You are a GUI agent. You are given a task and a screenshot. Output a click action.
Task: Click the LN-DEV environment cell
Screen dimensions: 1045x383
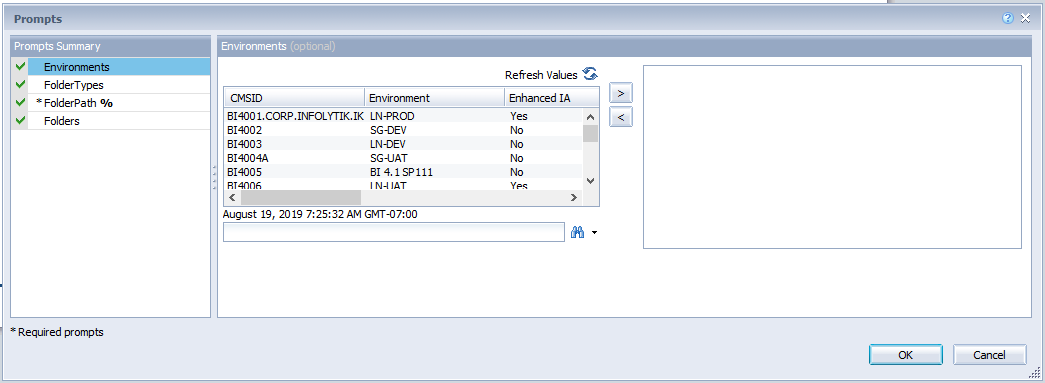click(x=388, y=144)
